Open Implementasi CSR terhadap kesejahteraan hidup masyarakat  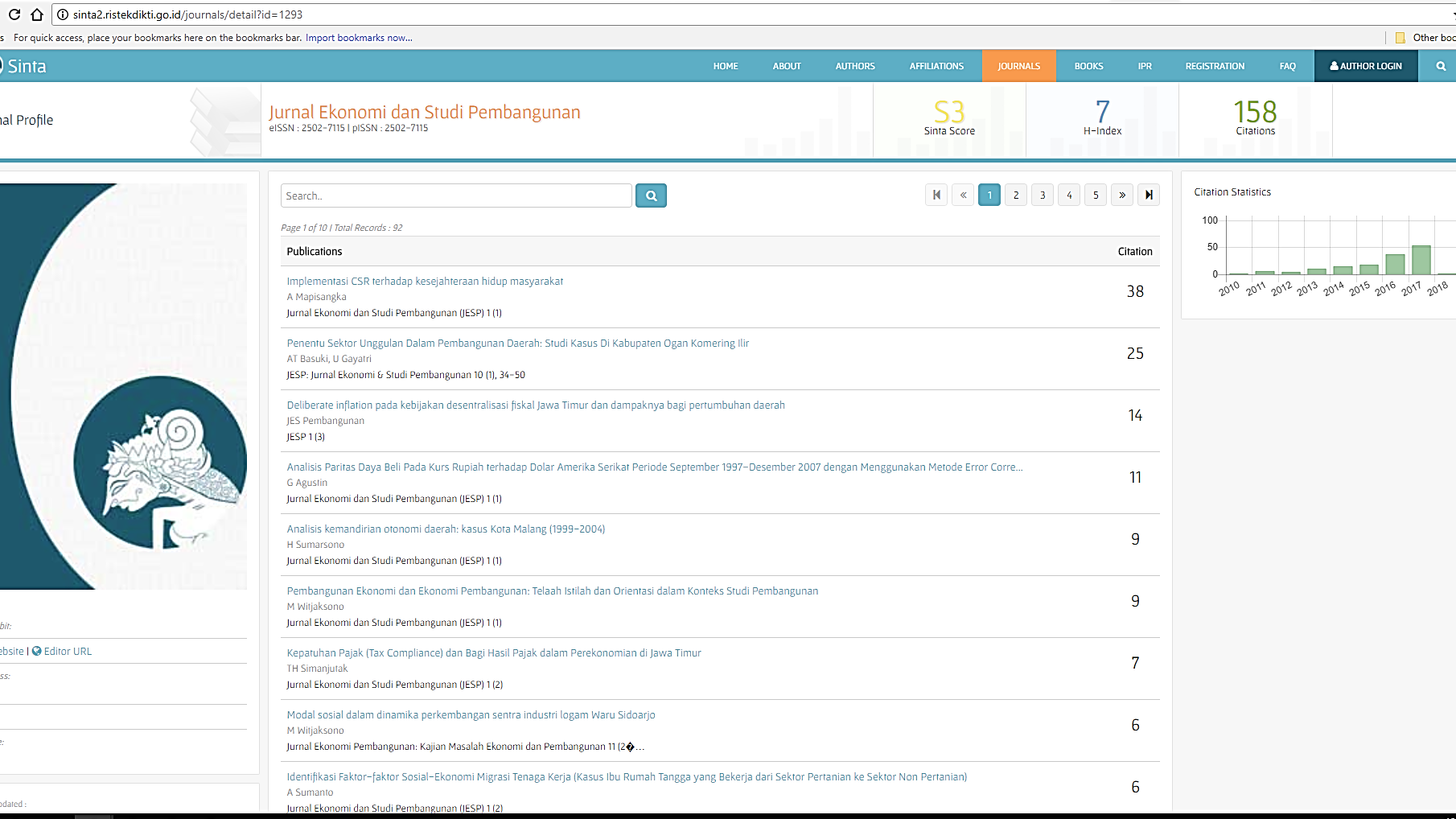425,281
